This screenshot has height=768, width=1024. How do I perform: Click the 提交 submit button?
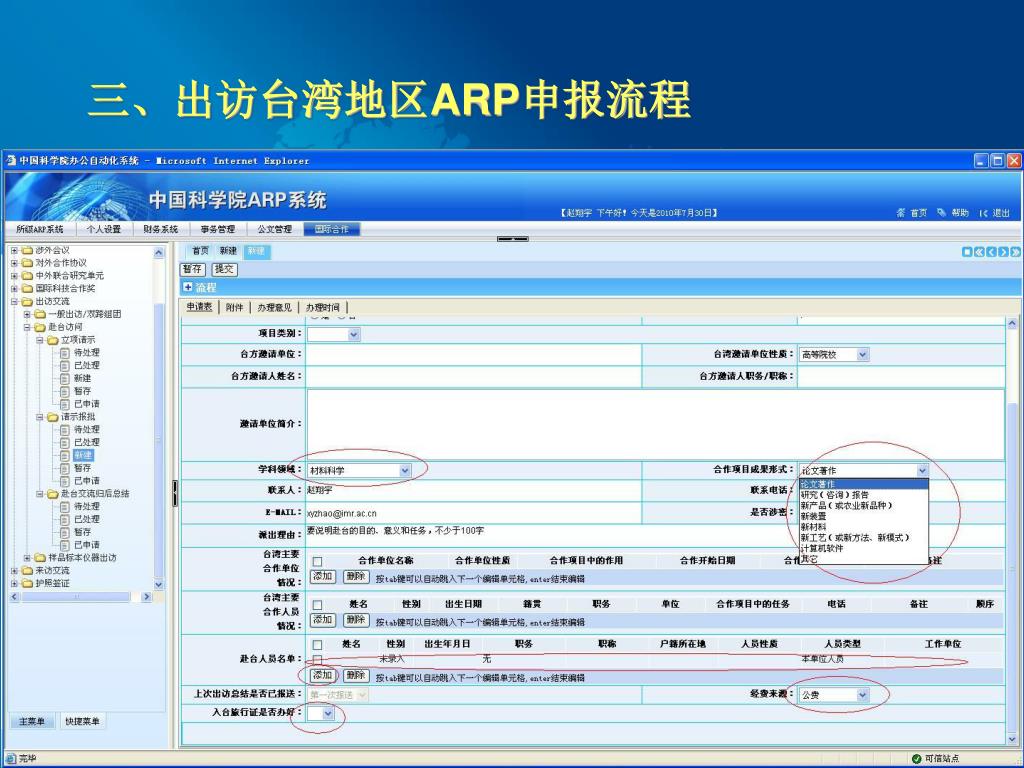pos(224,269)
